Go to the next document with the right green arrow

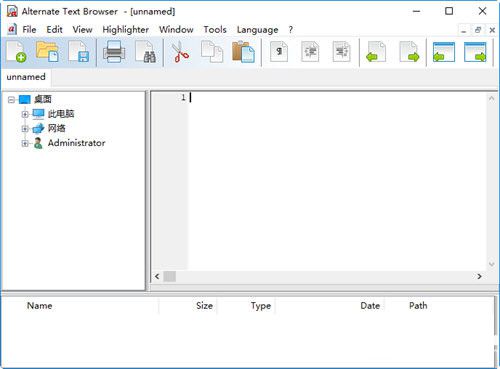[409, 52]
